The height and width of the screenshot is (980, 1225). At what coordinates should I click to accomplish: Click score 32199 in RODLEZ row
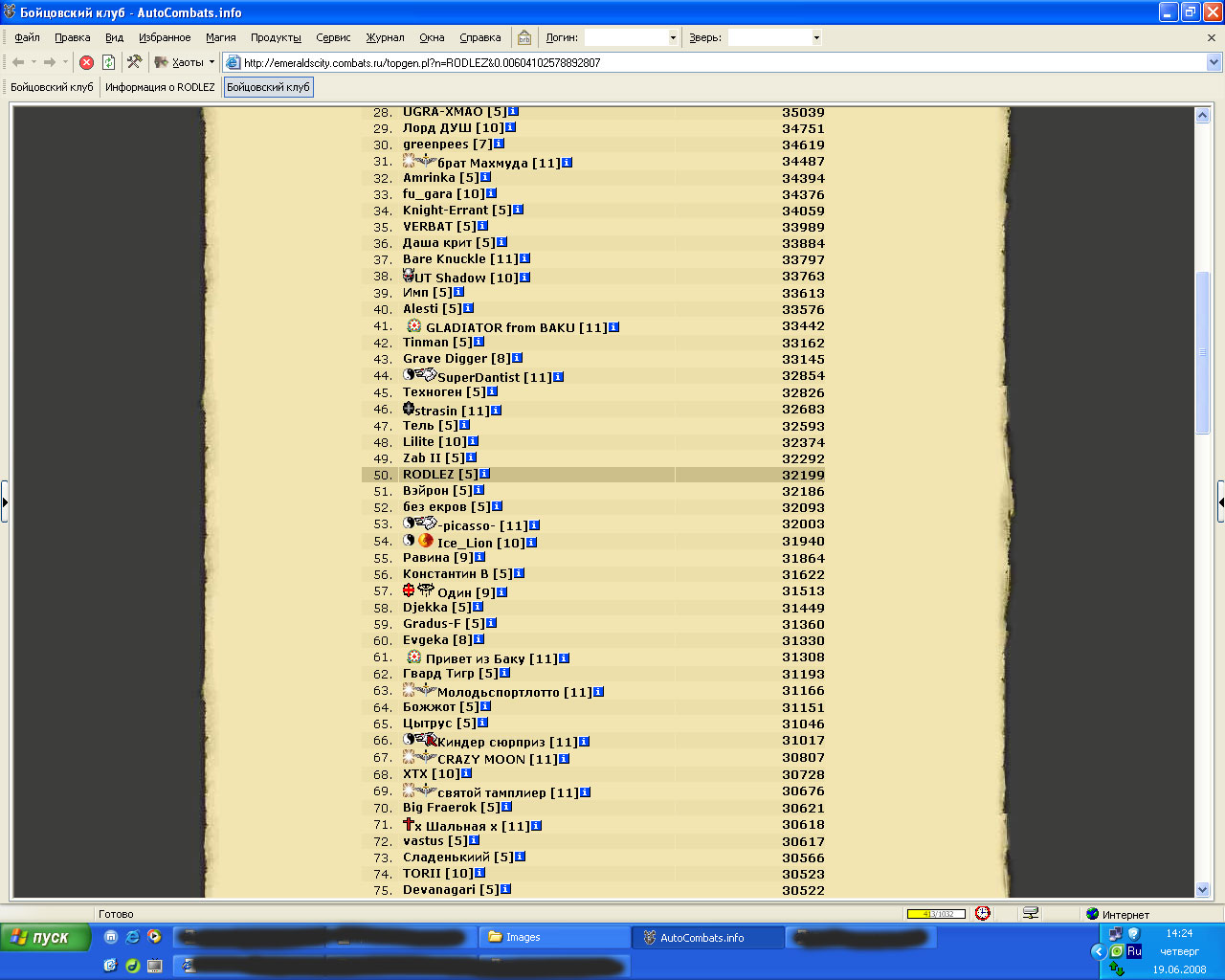(x=803, y=475)
